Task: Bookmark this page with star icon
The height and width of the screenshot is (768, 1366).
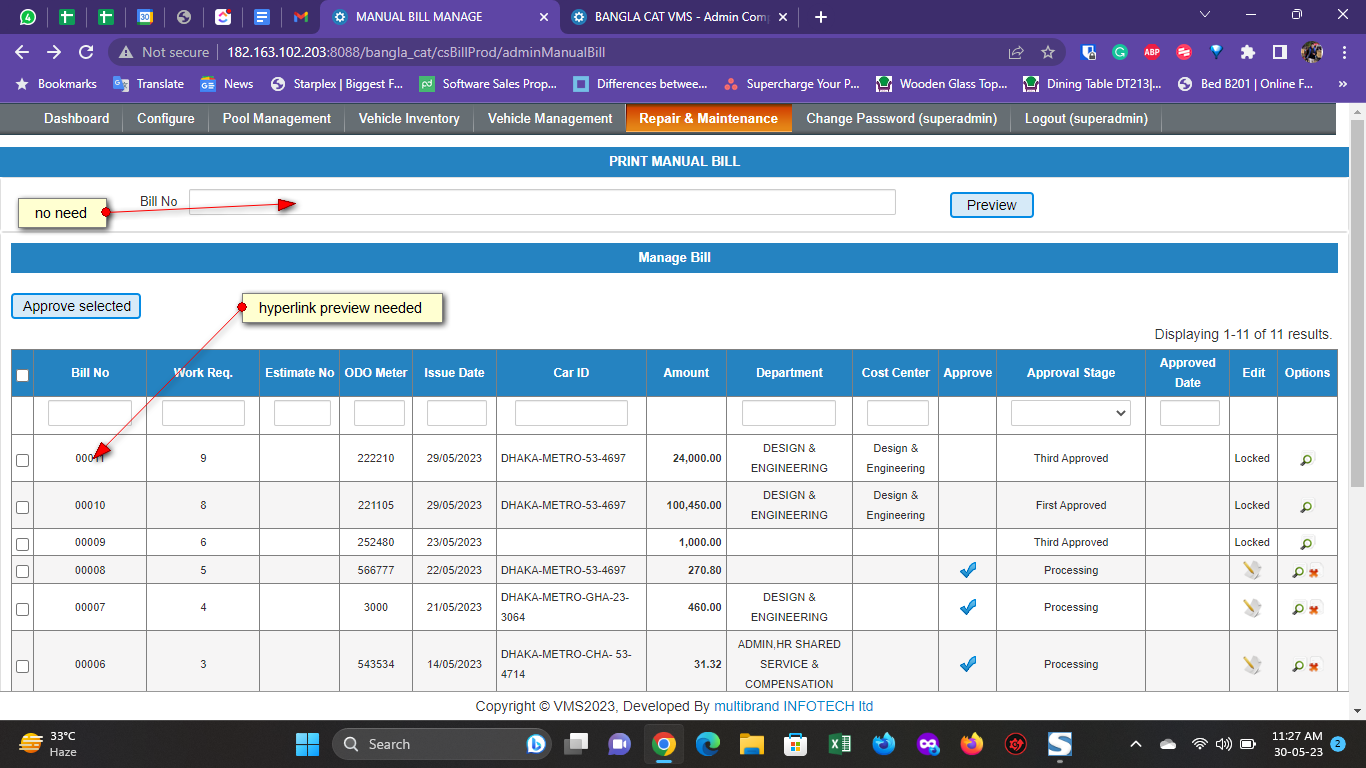Action: (x=1048, y=52)
